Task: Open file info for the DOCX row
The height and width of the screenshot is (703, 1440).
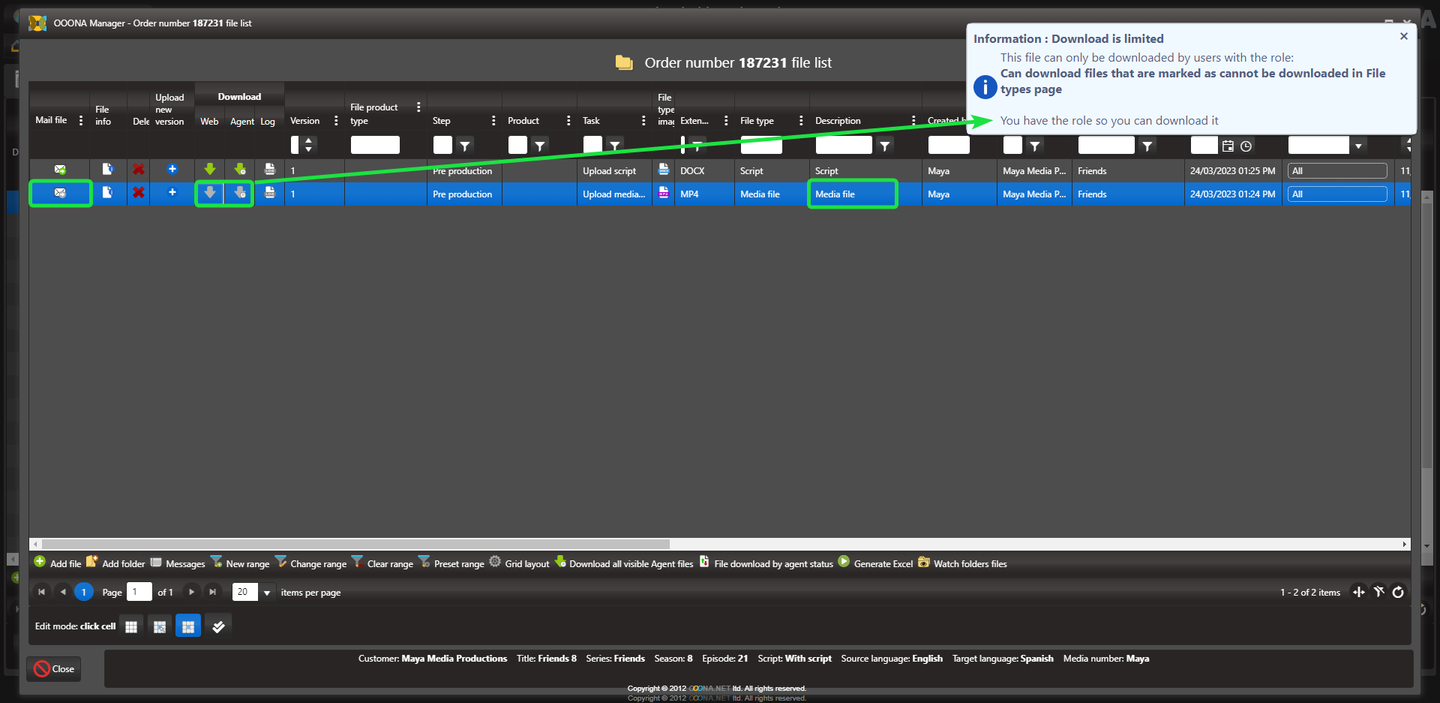Action: (108, 170)
